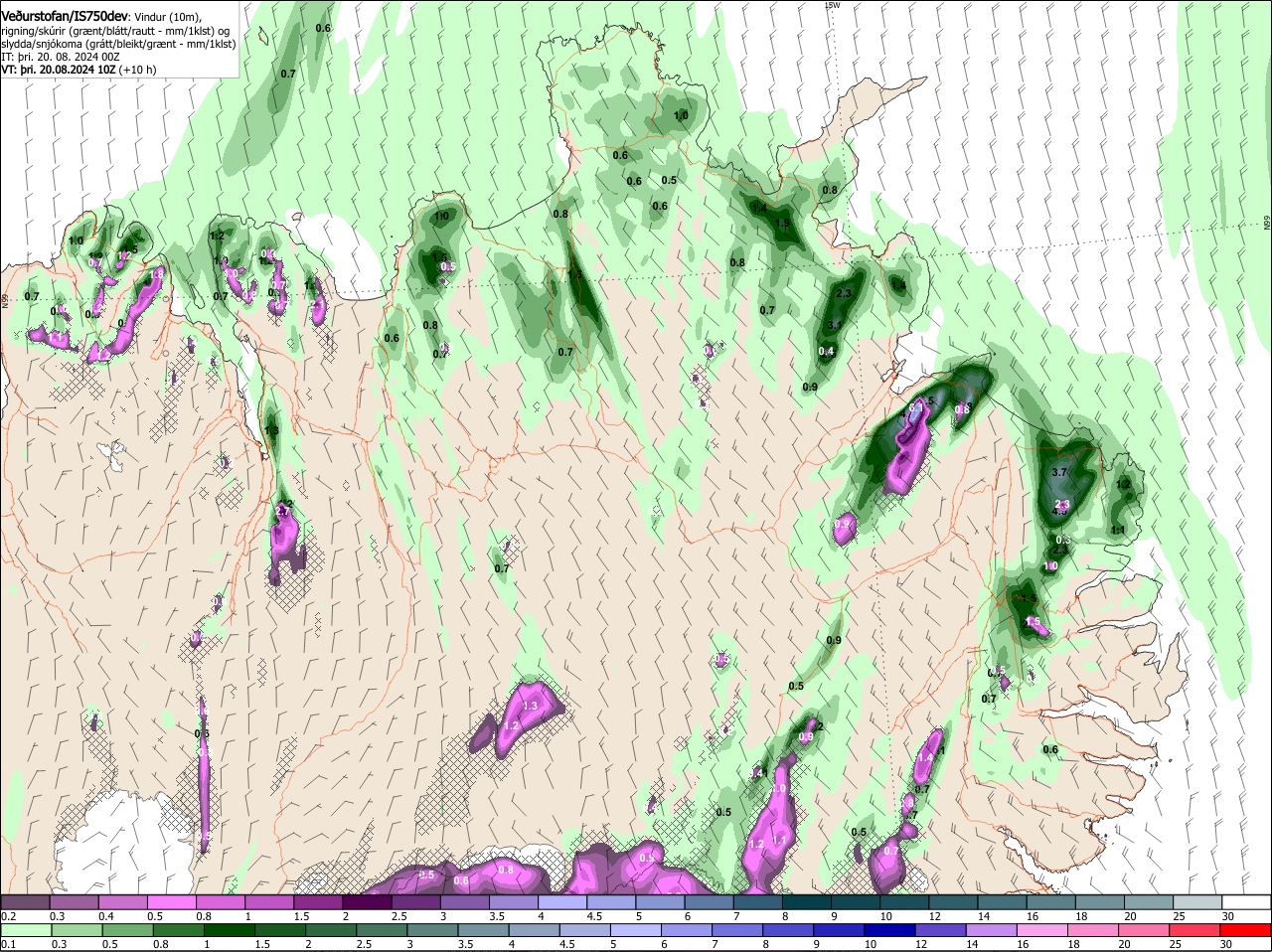Select the pale grey snow swatch above 25
The image size is (1272, 952).
[1197, 901]
